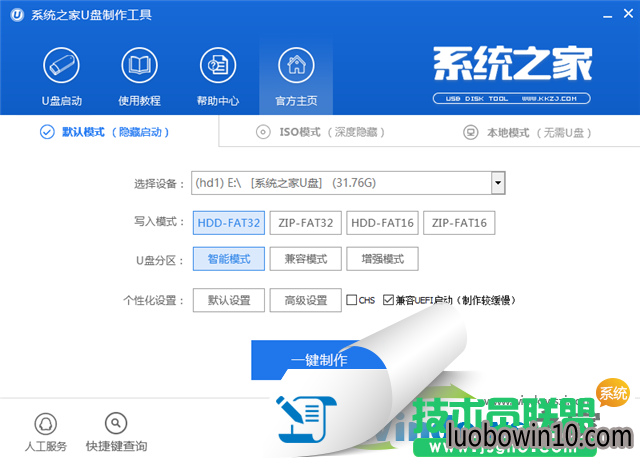Click the app logo in title bar
The height and width of the screenshot is (463, 640).
17,15
